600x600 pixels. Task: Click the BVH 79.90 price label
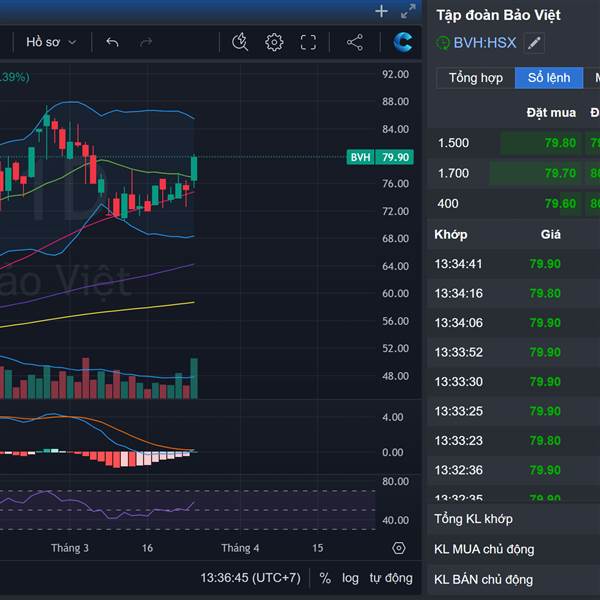click(x=380, y=157)
